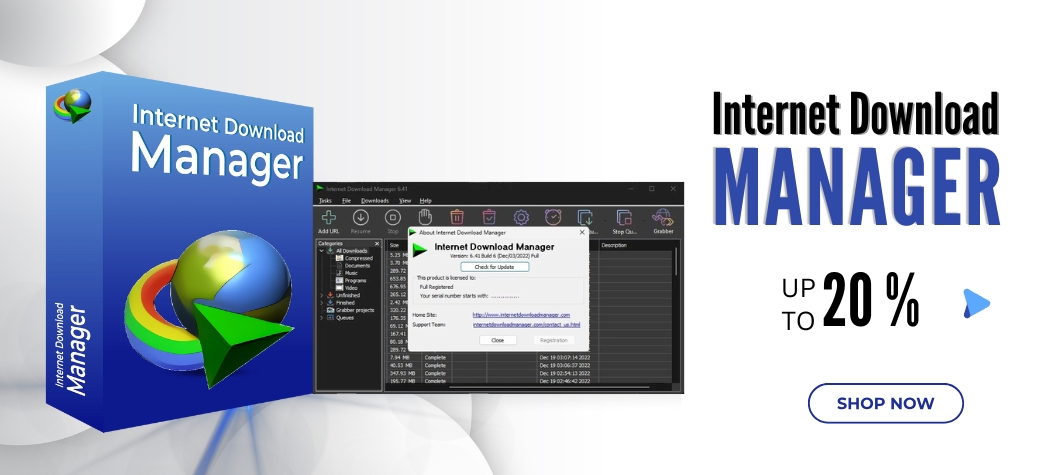Click the Add URL toolbar icon
The image size is (1047, 475).
tap(329, 217)
